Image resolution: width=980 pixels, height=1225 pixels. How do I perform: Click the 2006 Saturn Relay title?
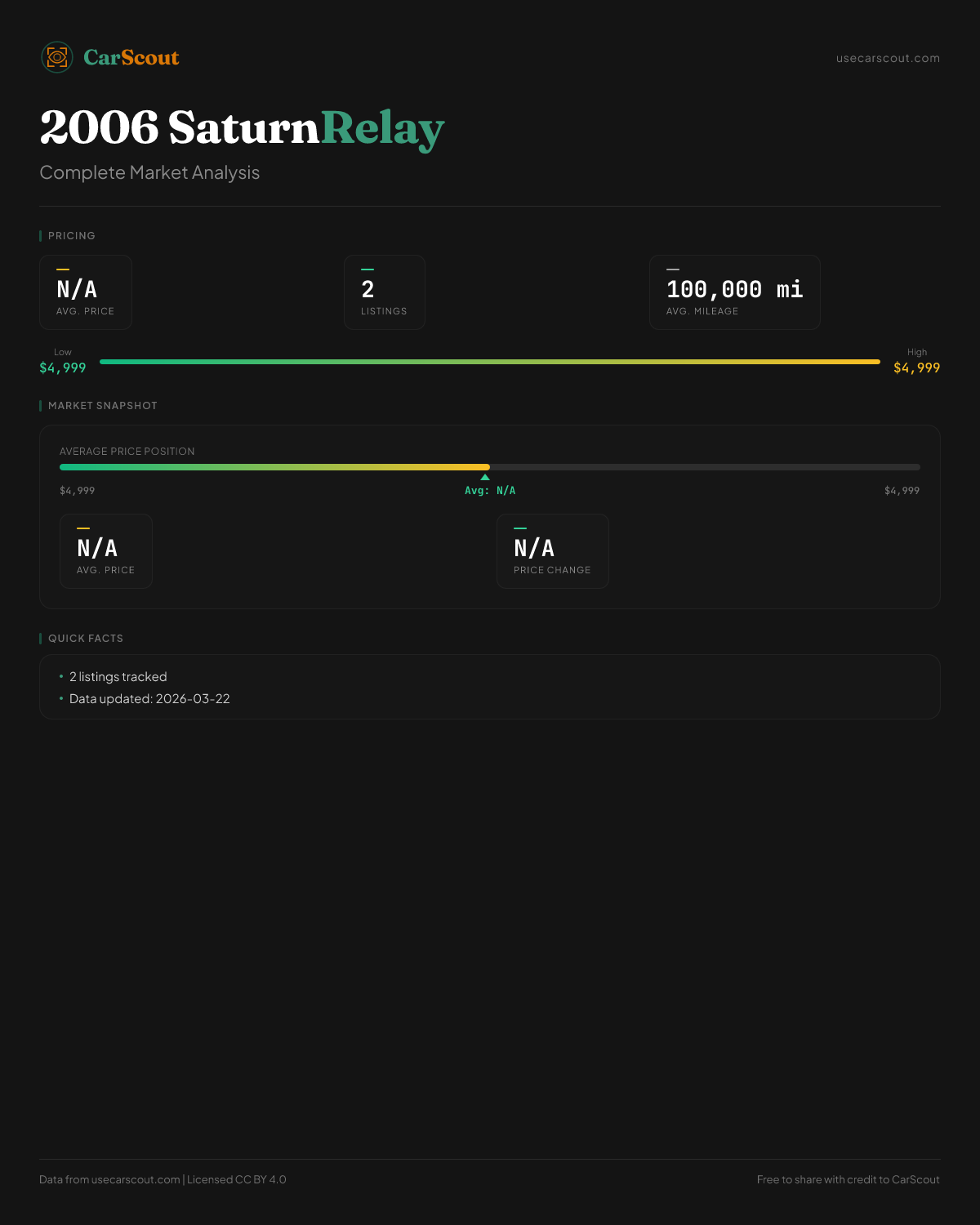[242, 128]
